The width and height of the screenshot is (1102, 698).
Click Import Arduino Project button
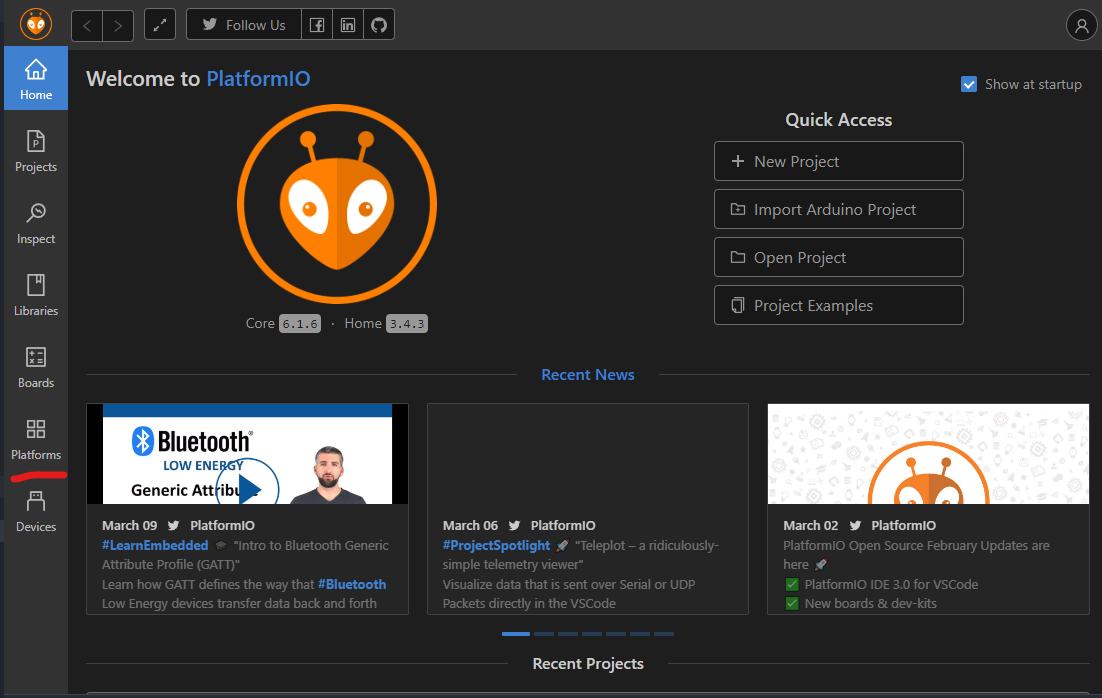[838, 209]
